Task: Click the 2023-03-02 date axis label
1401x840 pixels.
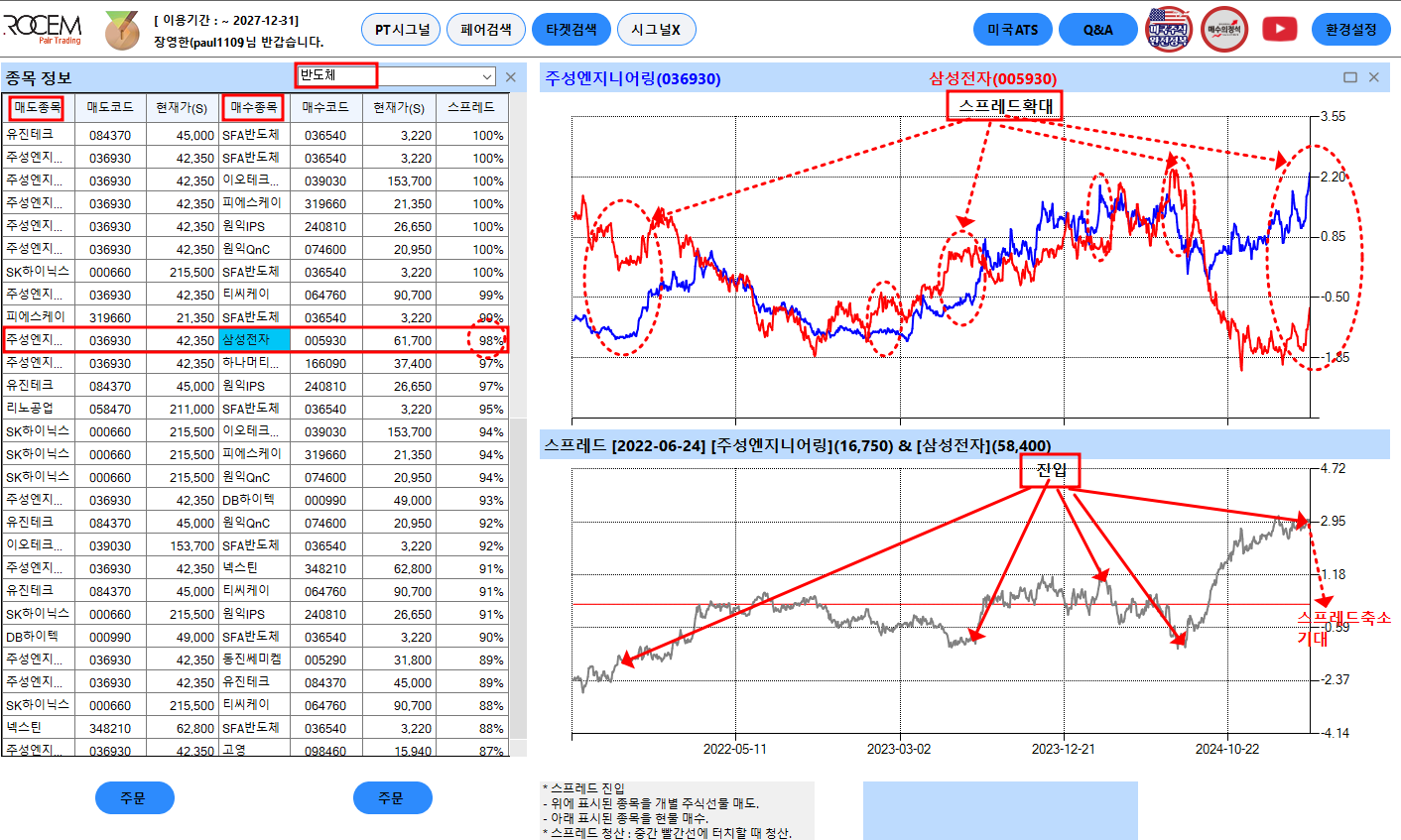Action: [x=899, y=749]
